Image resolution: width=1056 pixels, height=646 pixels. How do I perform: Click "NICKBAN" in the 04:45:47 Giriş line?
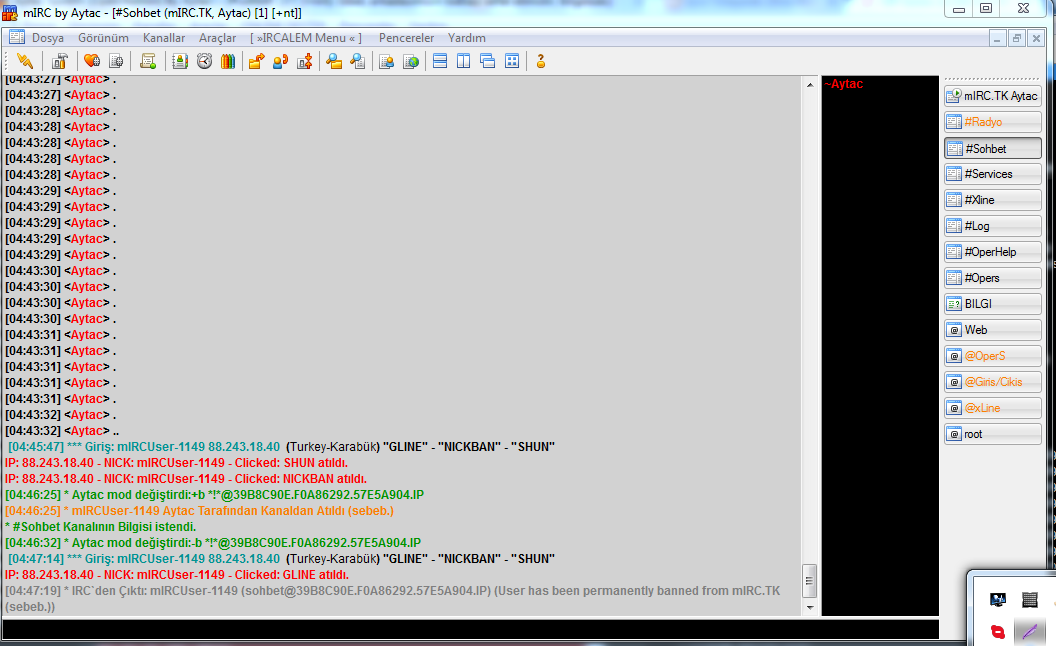coord(469,447)
